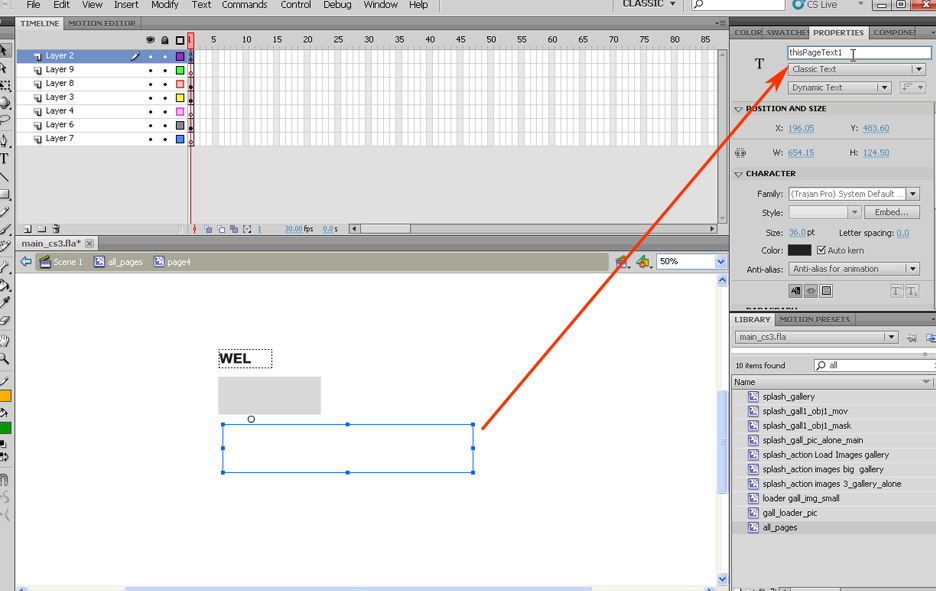The image size is (936, 591).
Task: Click the New Layer icon
Action: point(27,229)
